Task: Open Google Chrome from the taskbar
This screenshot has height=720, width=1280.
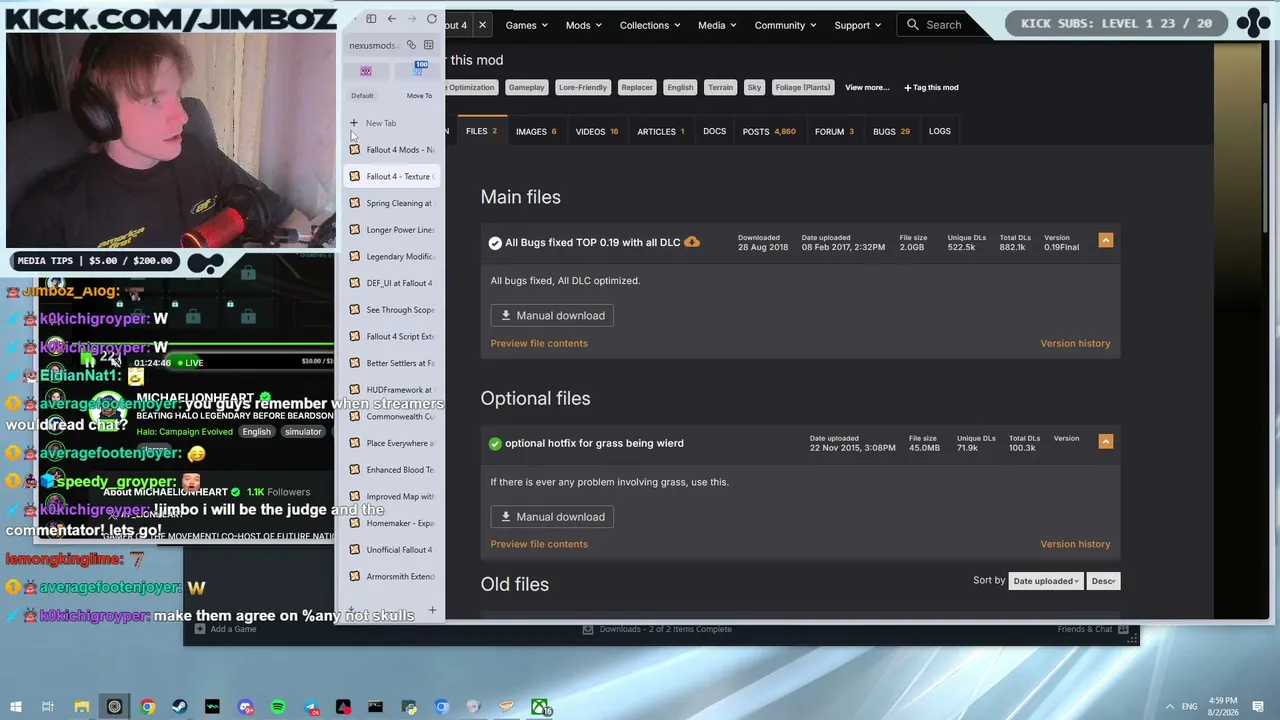Action: pos(148,707)
